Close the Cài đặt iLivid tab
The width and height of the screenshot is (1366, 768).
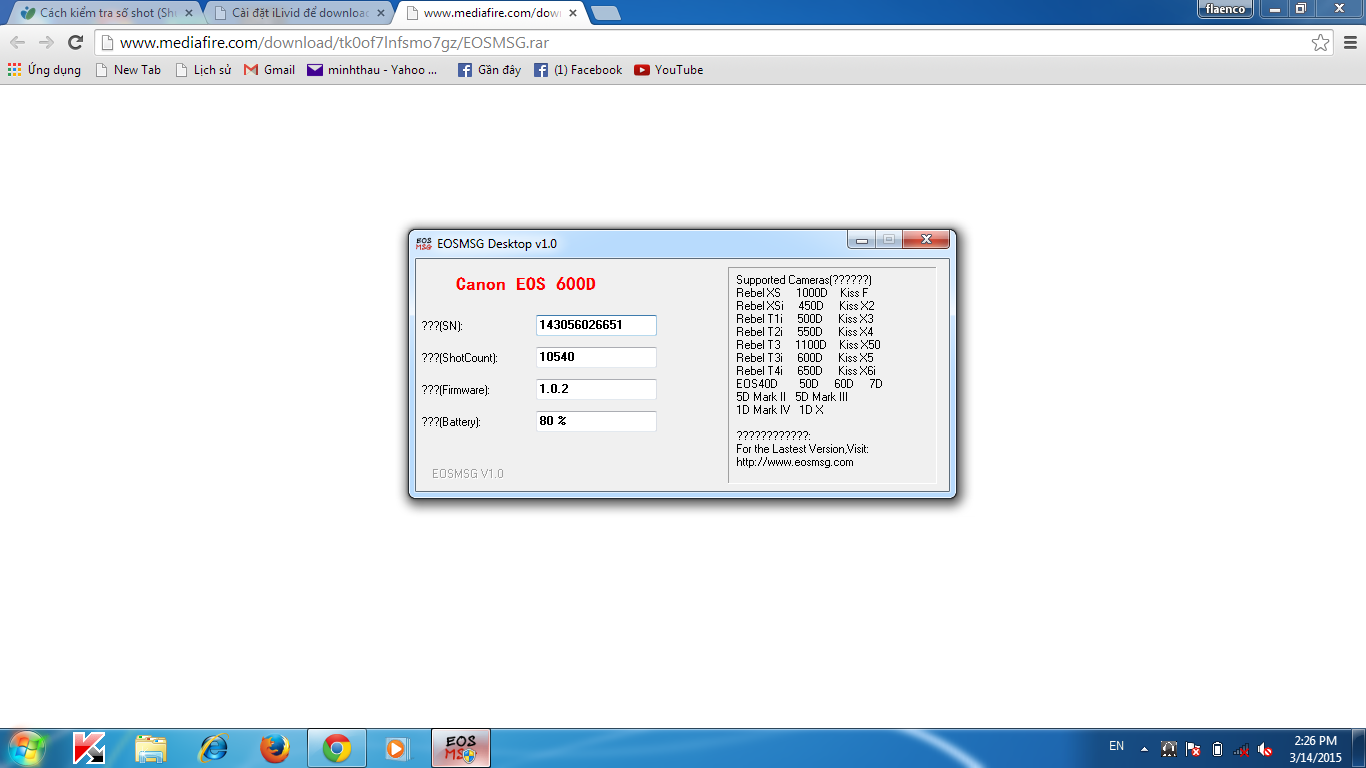[x=381, y=13]
